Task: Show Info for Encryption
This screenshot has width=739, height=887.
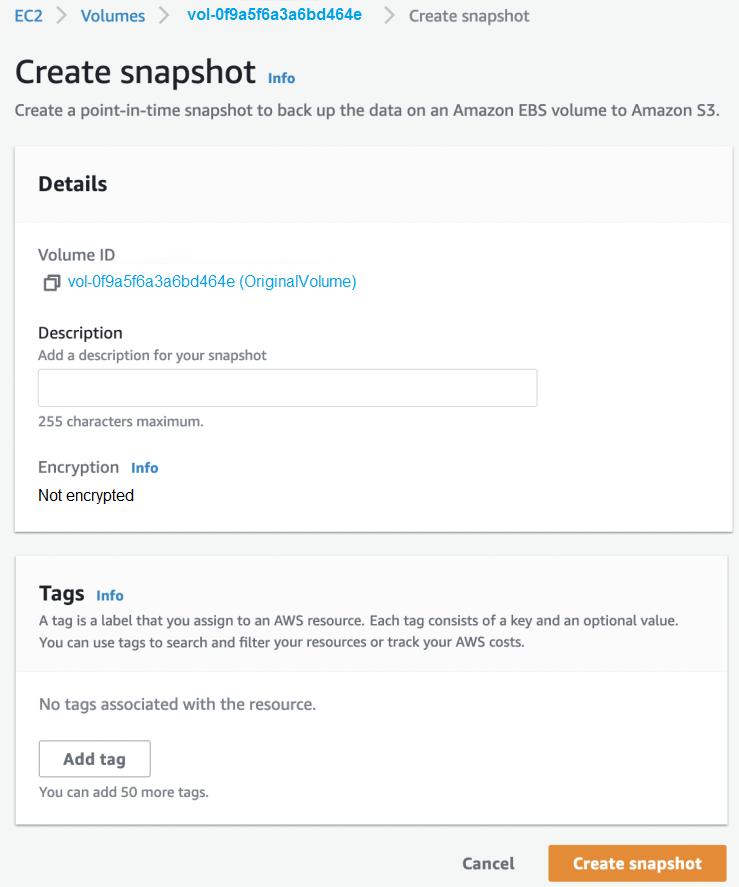Action: coord(144,468)
